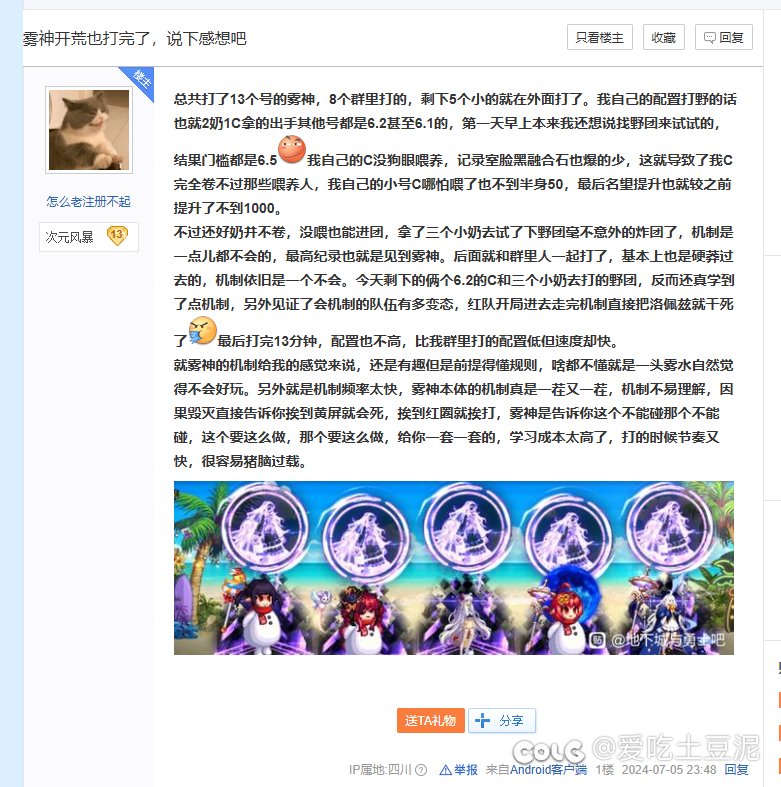Image resolution: width=781 pixels, height=787 pixels.
Task: Click the 分享 share button
Action: point(502,721)
